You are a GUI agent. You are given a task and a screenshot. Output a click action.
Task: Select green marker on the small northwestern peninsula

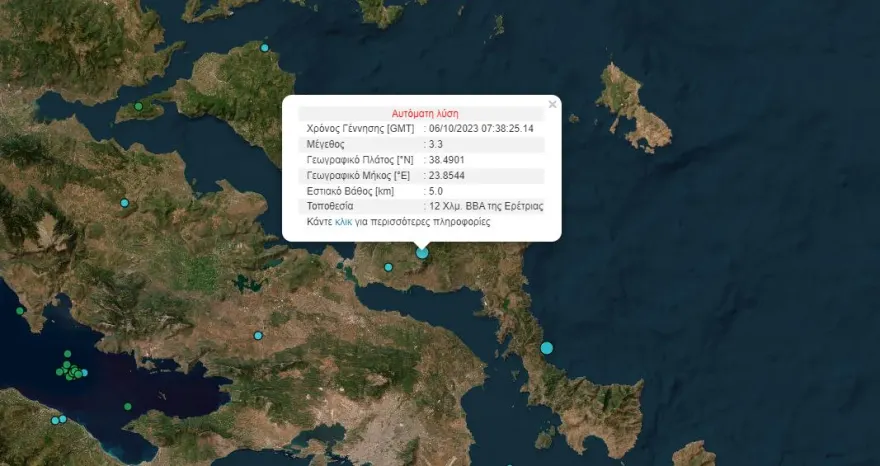139,107
